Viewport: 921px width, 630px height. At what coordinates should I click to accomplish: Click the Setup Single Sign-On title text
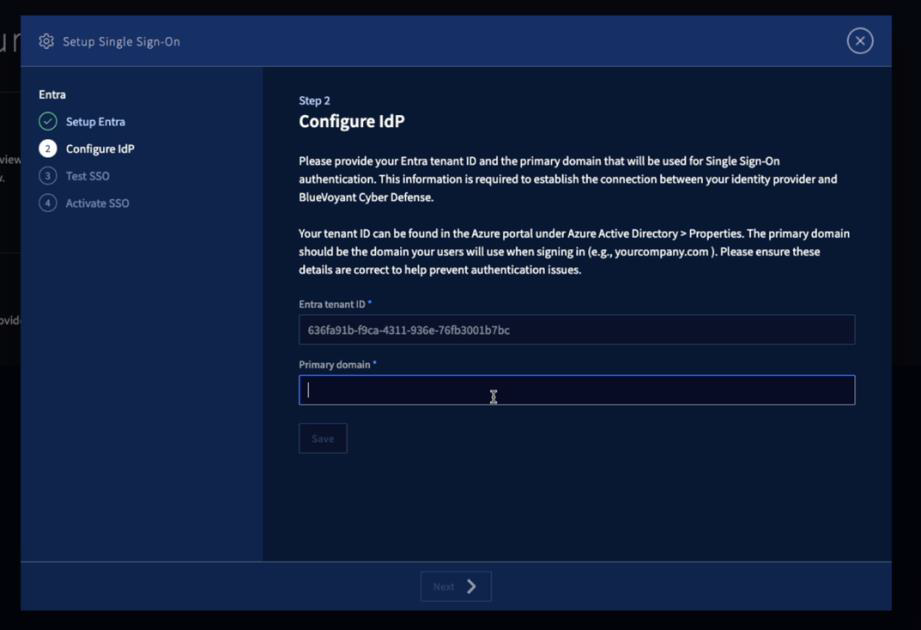tap(122, 42)
